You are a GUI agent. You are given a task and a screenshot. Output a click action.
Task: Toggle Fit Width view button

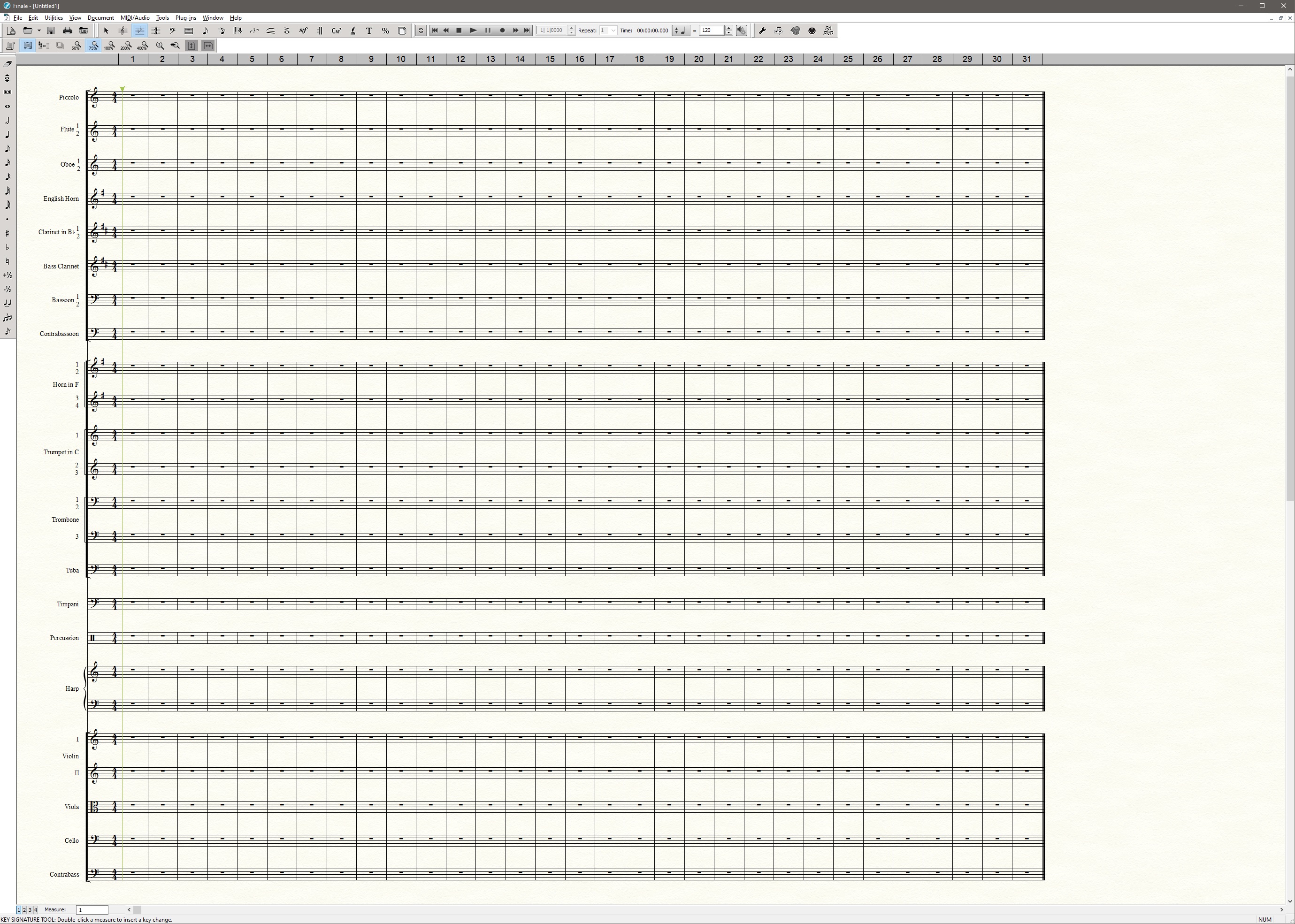coord(208,46)
